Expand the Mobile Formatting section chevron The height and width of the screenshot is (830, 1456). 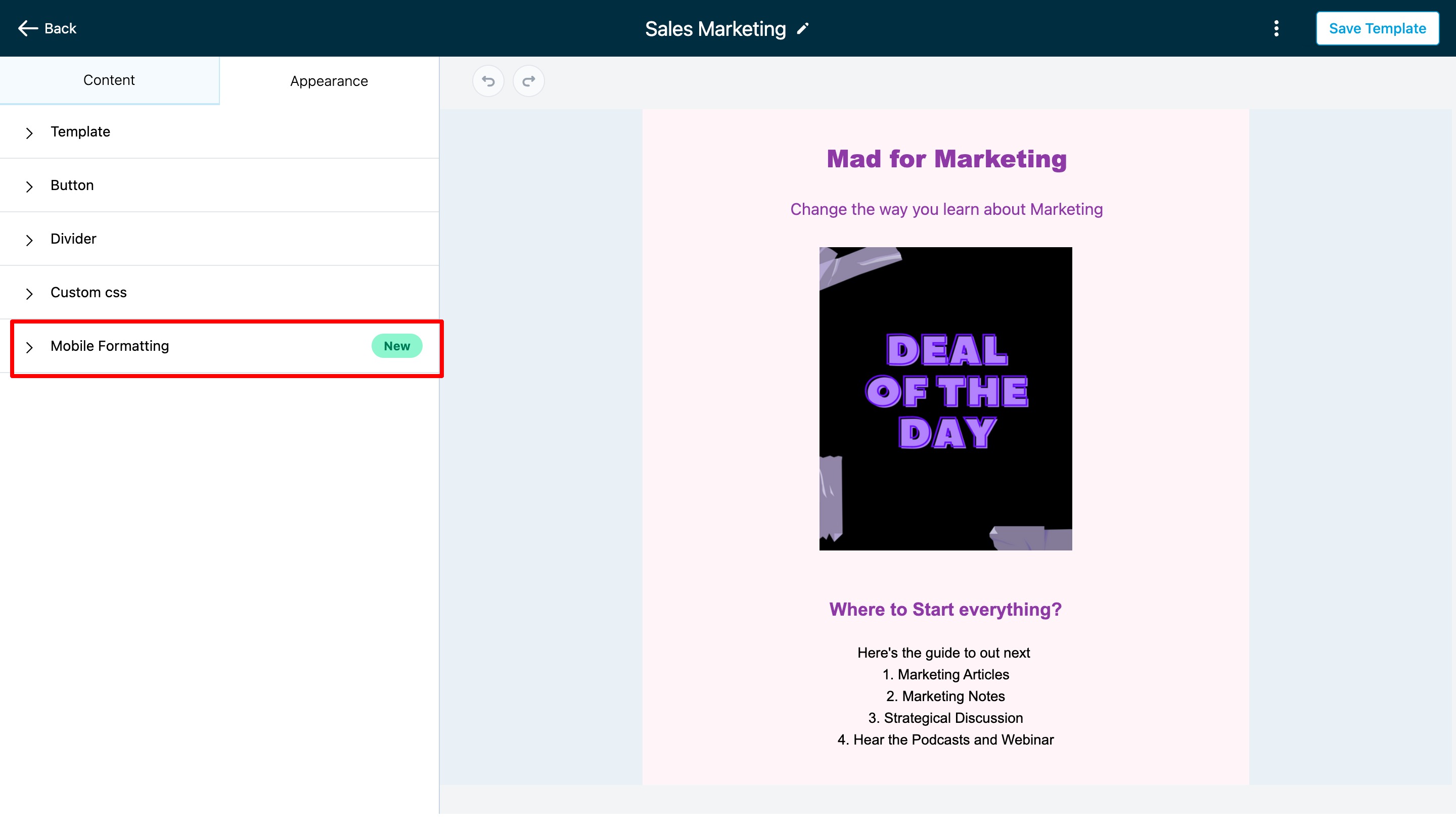(29, 347)
